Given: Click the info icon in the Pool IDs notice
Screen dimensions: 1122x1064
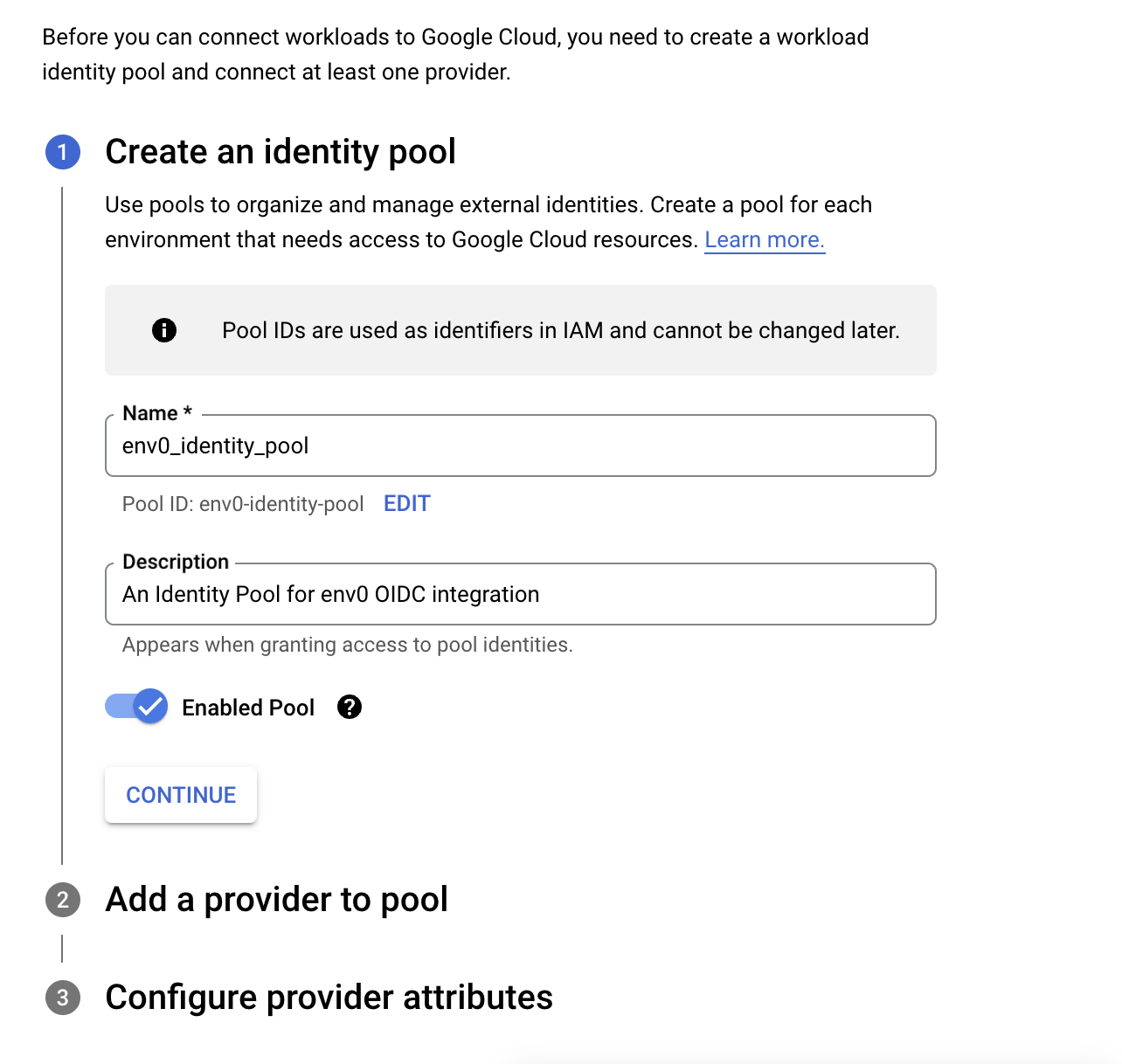Looking at the screenshot, I should coord(164,330).
